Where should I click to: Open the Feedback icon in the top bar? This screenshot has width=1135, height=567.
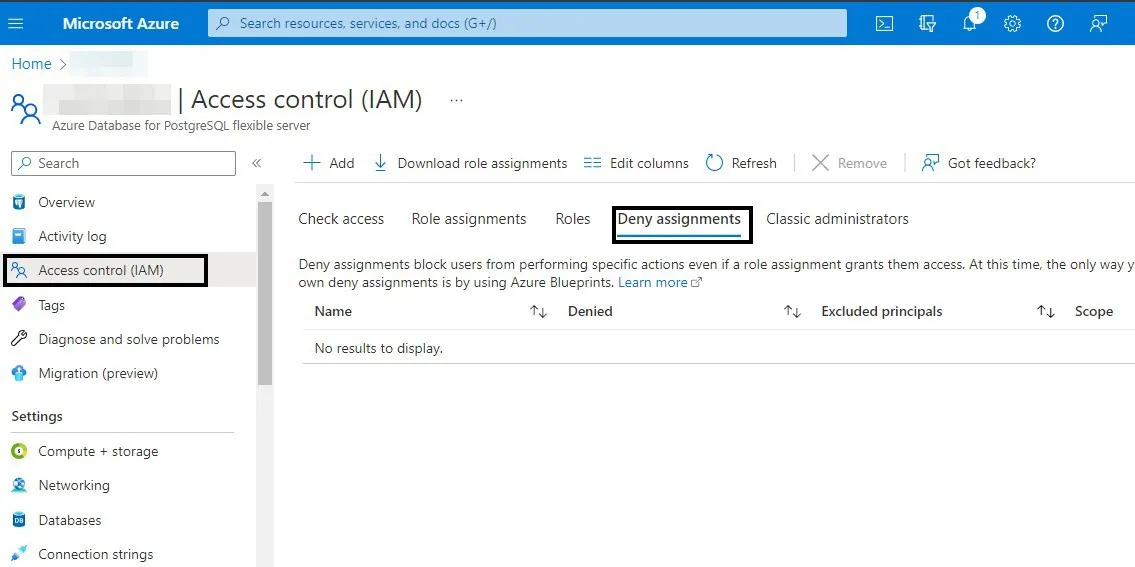1098,23
